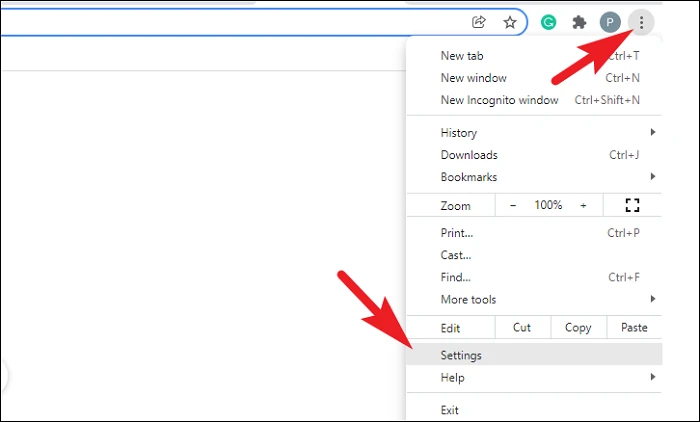Expand the History submenu
The height and width of the screenshot is (422, 700).
[534, 133]
